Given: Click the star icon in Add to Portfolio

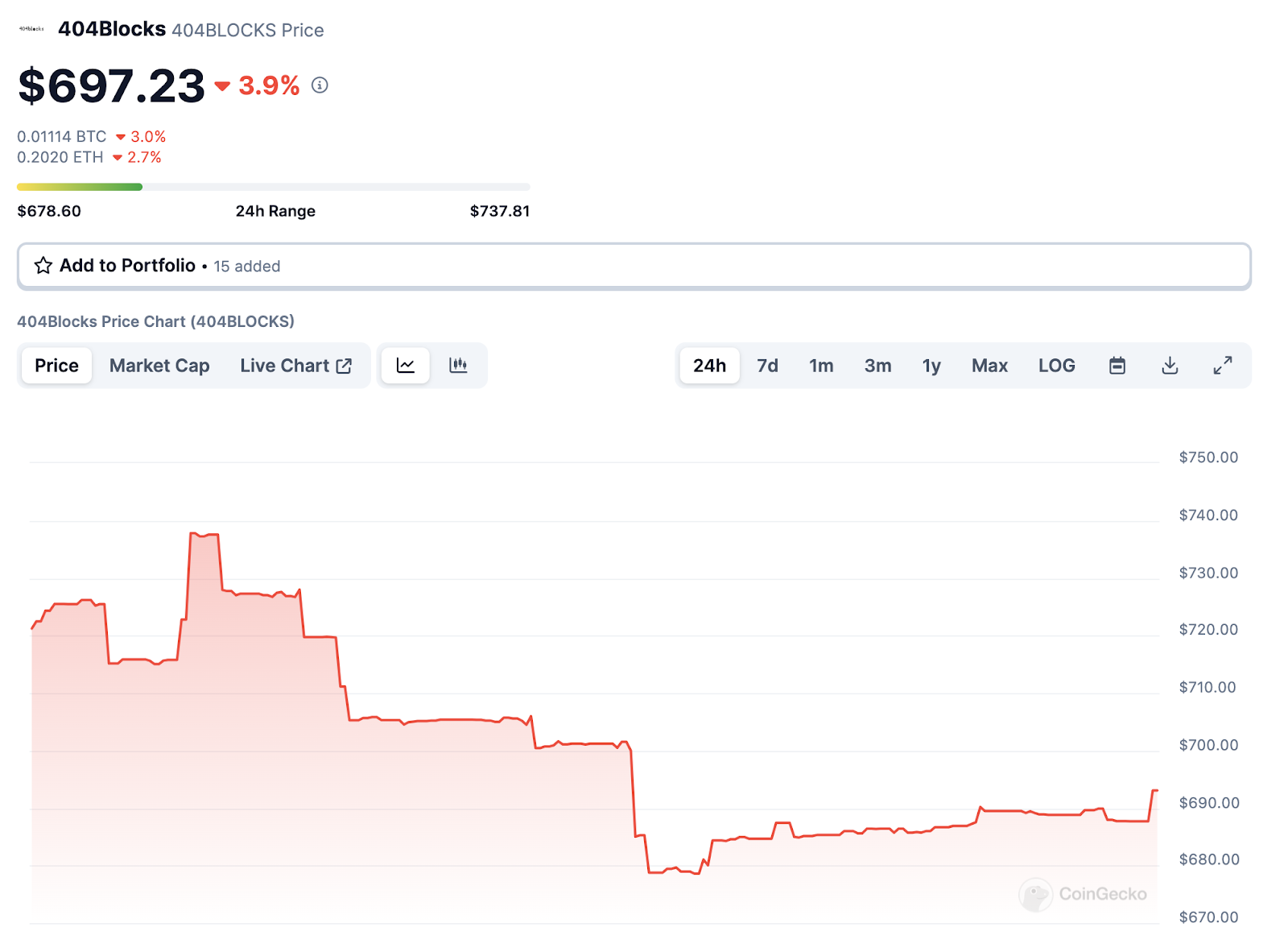Looking at the screenshot, I should pyautogui.click(x=43, y=266).
